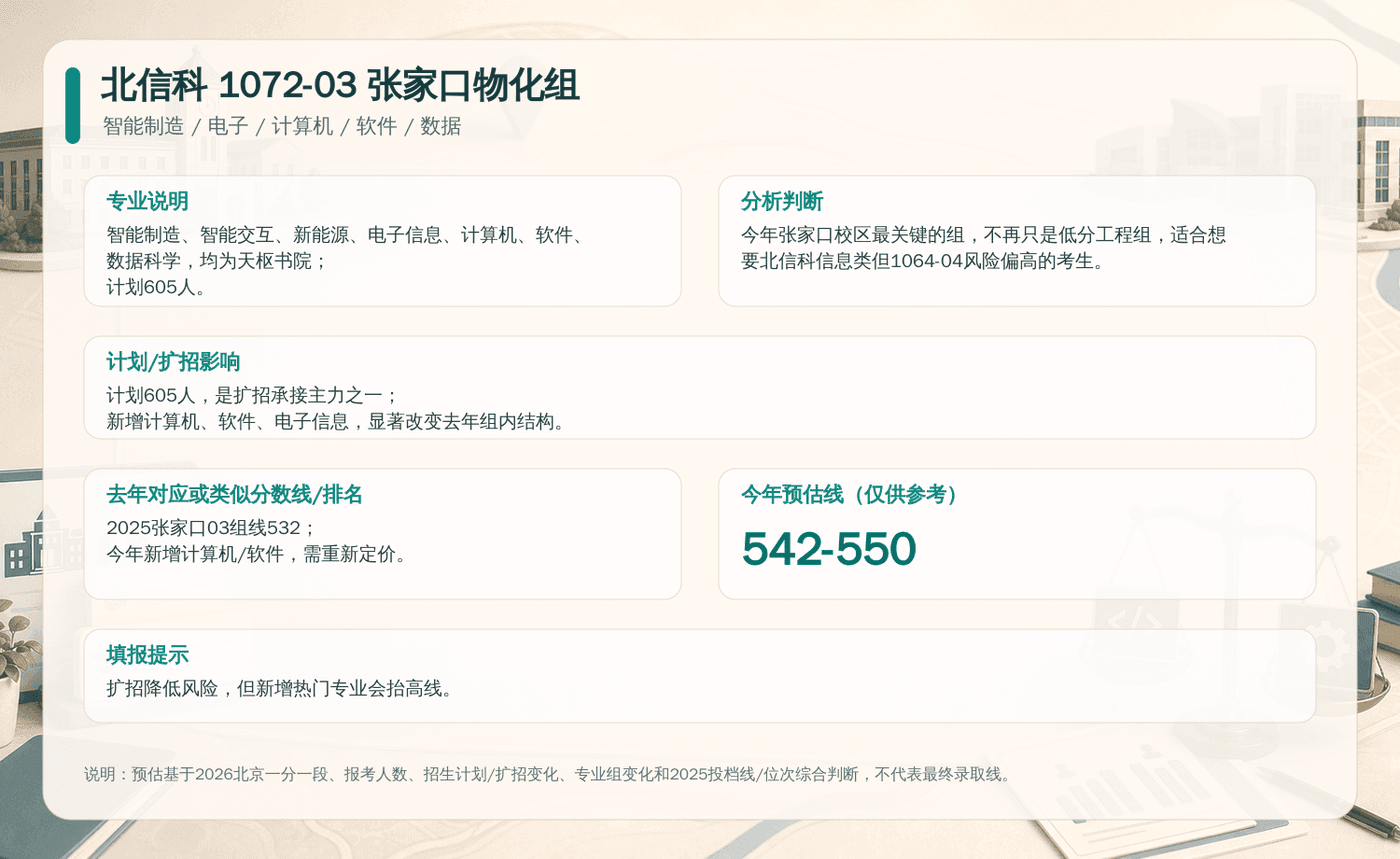Click the 今年预估线（仅供参考） heading
1400x859 pixels.
click(x=850, y=494)
